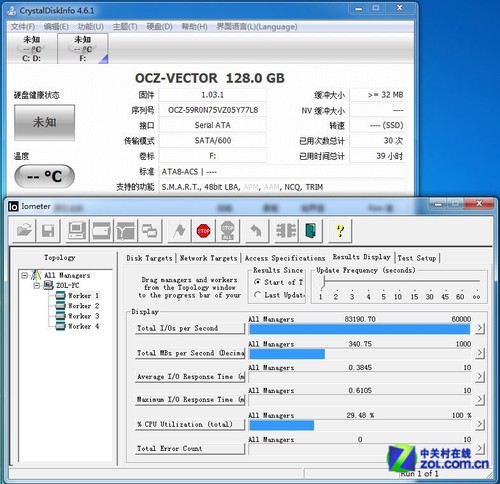The width and height of the screenshot is (500, 484).
Task: Open Network Targets tab
Action: pos(208,258)
